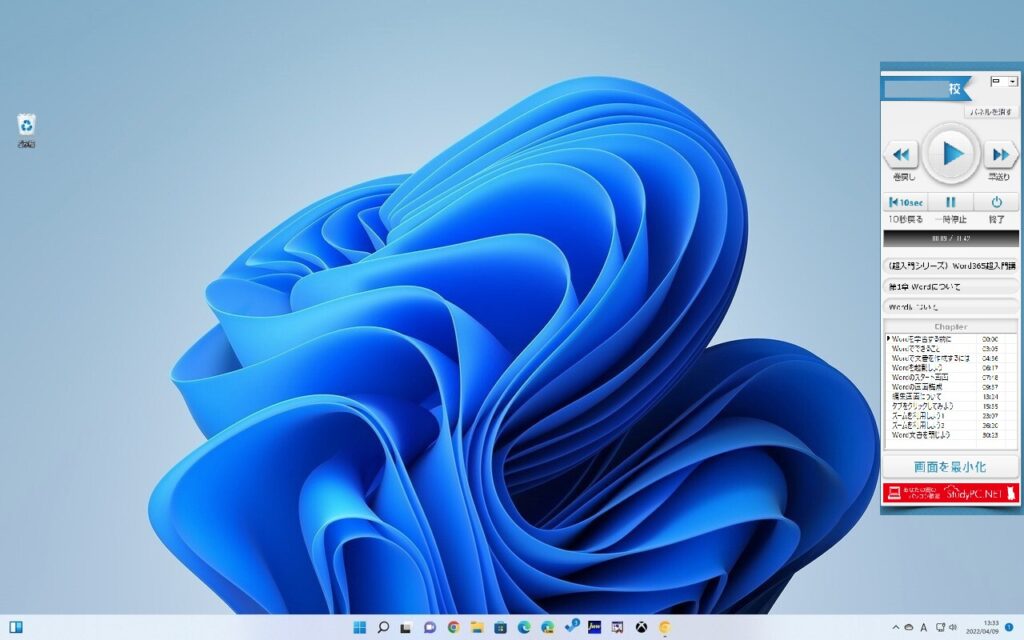Viewport: 1024px width, 640px height.
Task: Jump back 10 seconds with 10sec button
Action: (905, 202)
